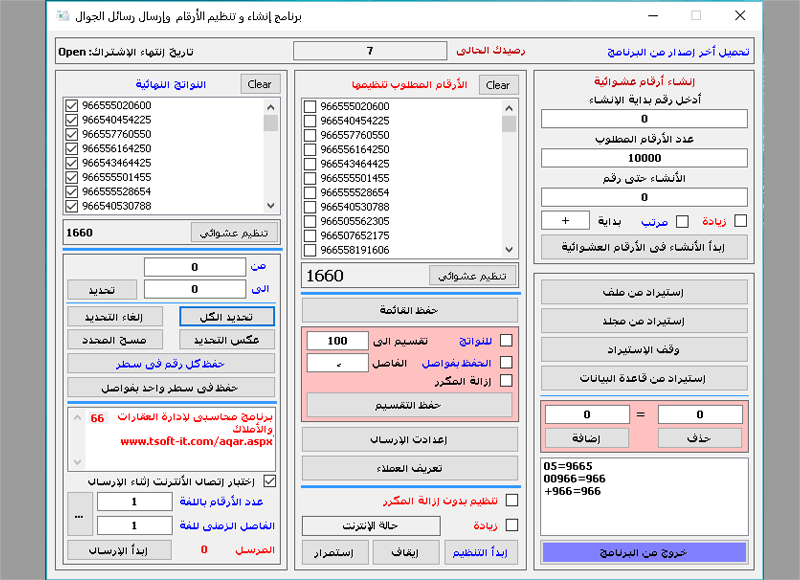This screenshot has width=800, height=580.
Task: Click the وقف الإستيراد button
Action: [x=644, y=349]
